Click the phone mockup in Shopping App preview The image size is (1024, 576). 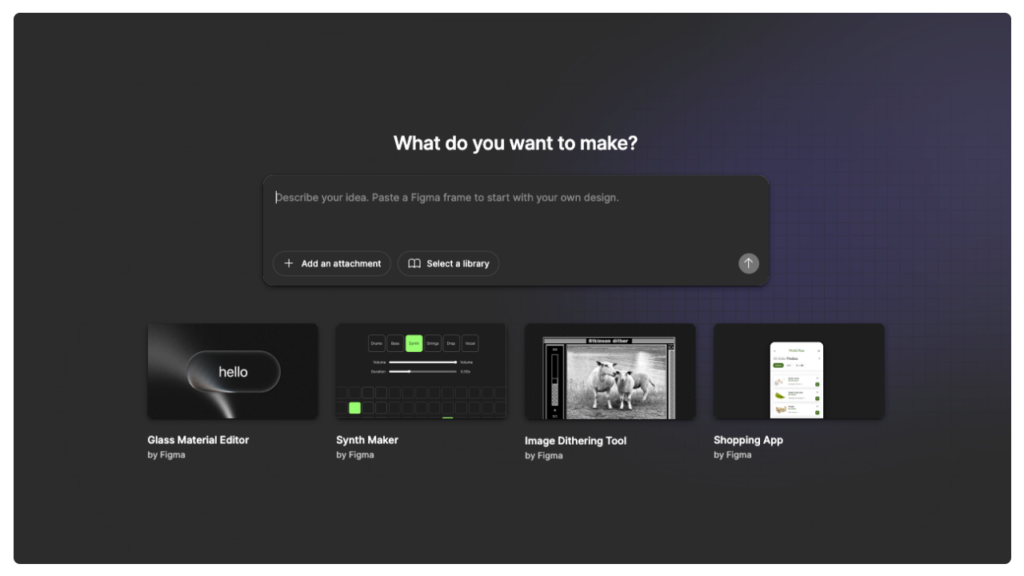coord(796,380)
